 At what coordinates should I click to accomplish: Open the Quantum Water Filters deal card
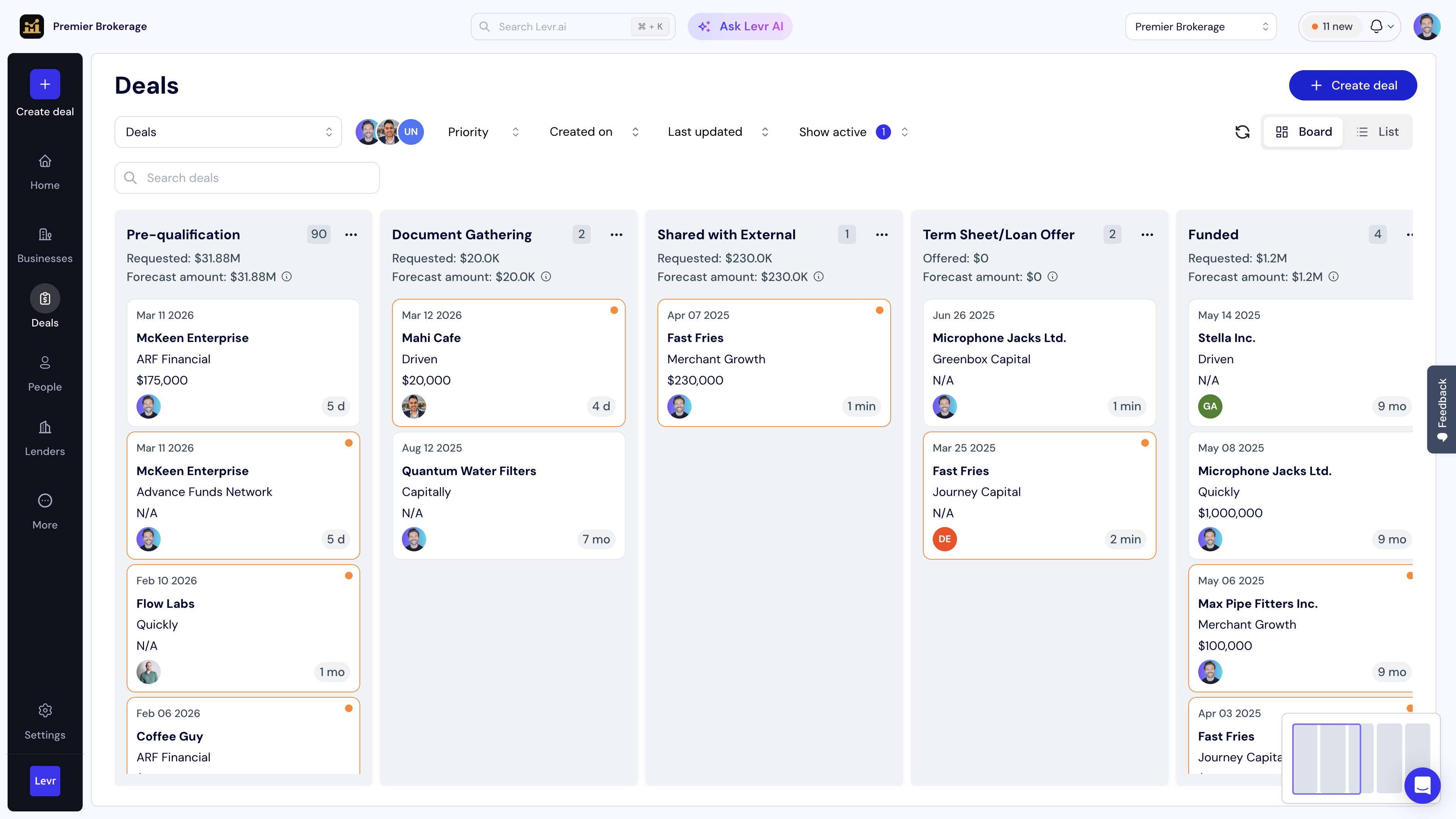(x=508, y=495)
